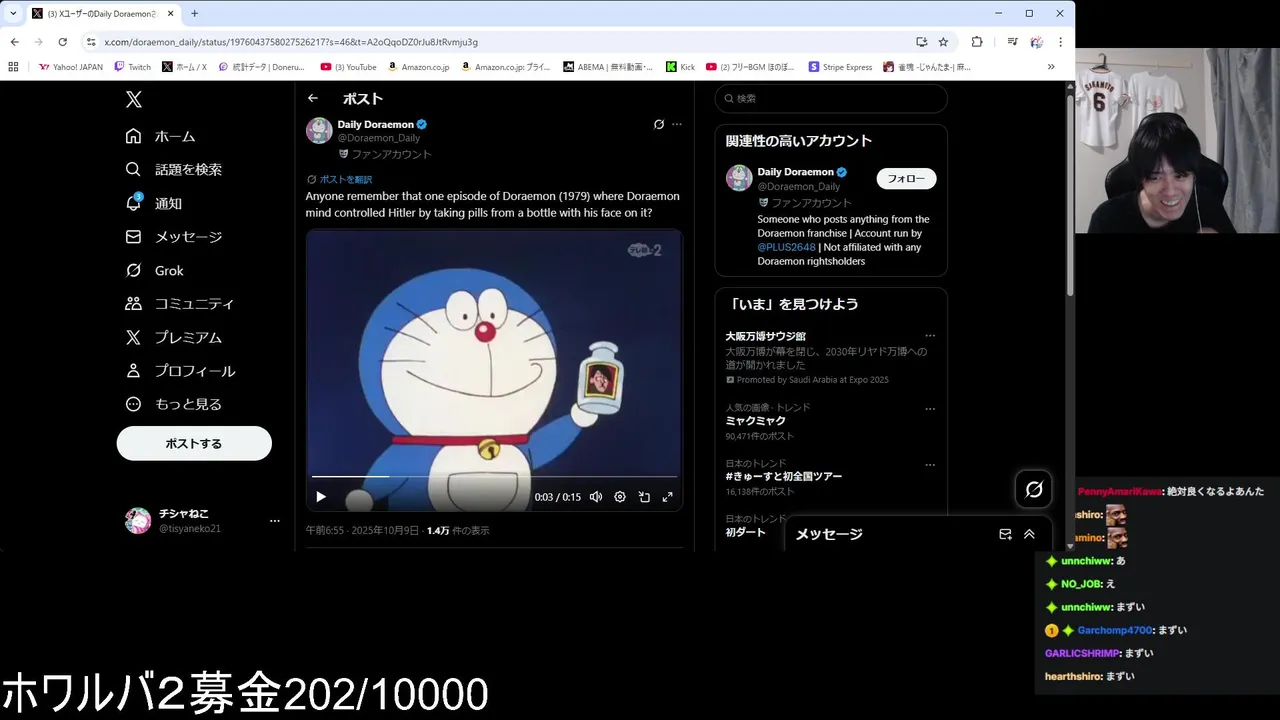The image size is (1280, 720).
Task: Click floating Grok button
Action: pos(1034,489)
